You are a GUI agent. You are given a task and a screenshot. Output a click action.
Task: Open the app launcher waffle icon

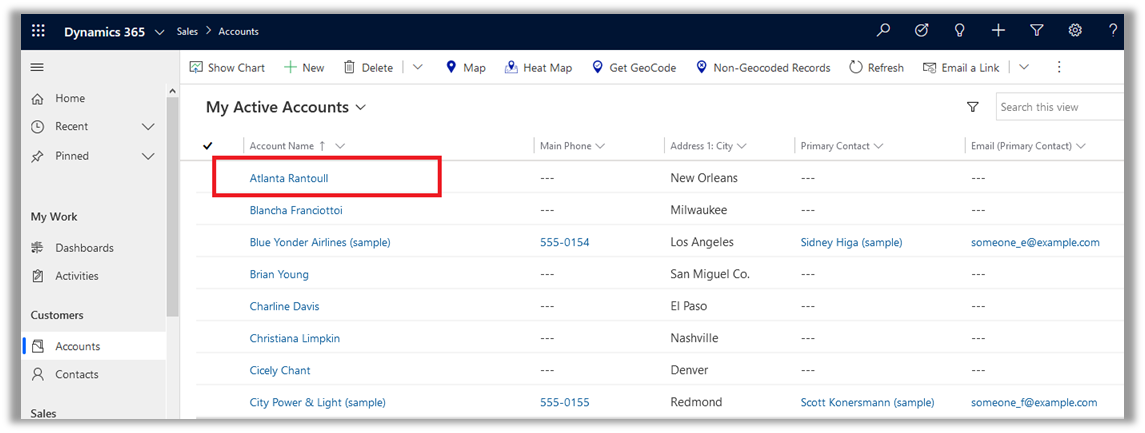(38, 31)
